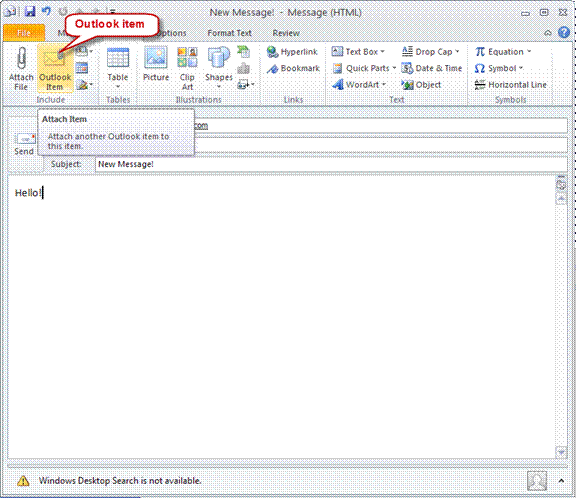Image resolution: width=576 pixels, height=498 pixels.
Task: Click the contact photo placeholder in People Pane
Action: click(537, 481)
